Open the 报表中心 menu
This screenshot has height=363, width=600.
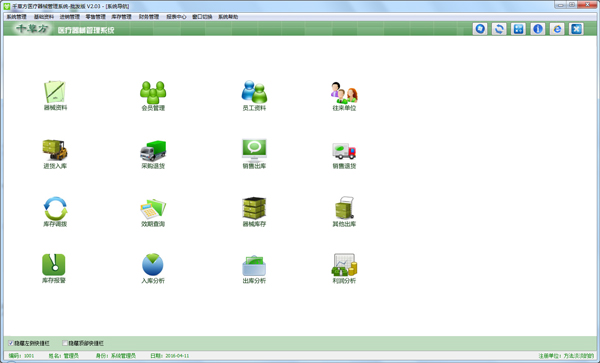pos(176,17)
